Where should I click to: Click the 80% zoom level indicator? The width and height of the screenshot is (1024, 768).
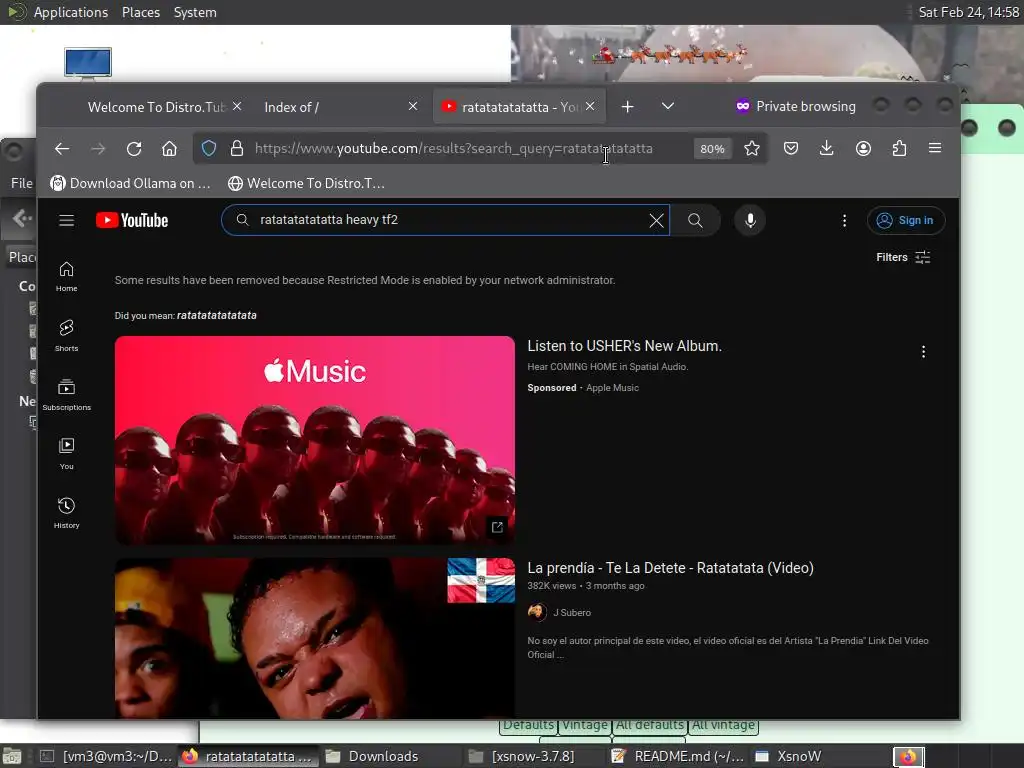(712, 149)
